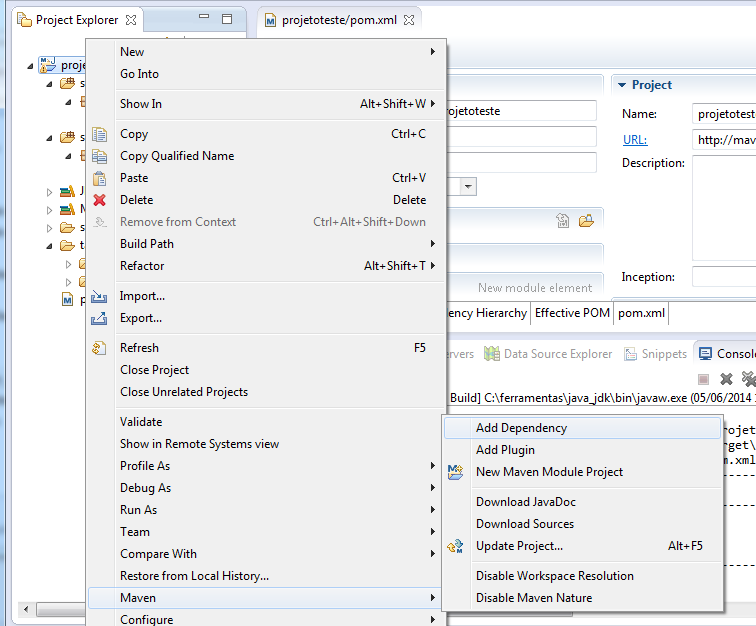Viewport: 756px width, 626px height.
Task: Click the New Maven Module Project icon
Action: click(x=455, y=472)
